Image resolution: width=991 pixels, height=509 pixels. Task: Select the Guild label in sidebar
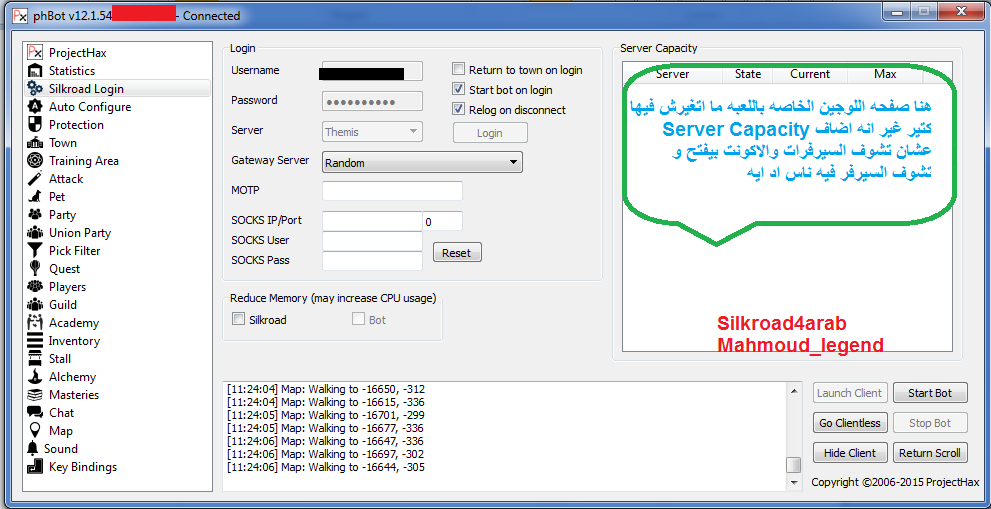63,305
